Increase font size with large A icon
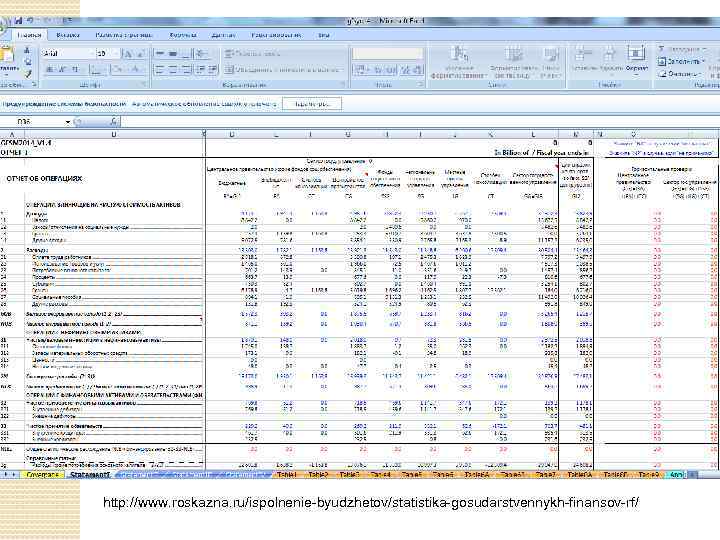 point(128,54)
